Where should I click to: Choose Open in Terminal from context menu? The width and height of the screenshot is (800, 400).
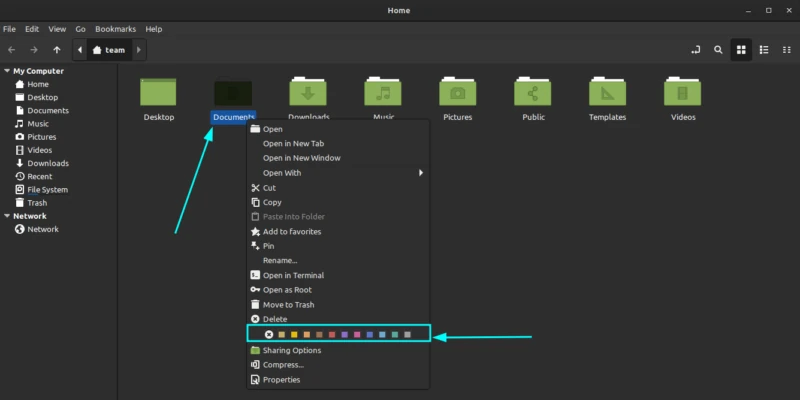pos(293,275)
